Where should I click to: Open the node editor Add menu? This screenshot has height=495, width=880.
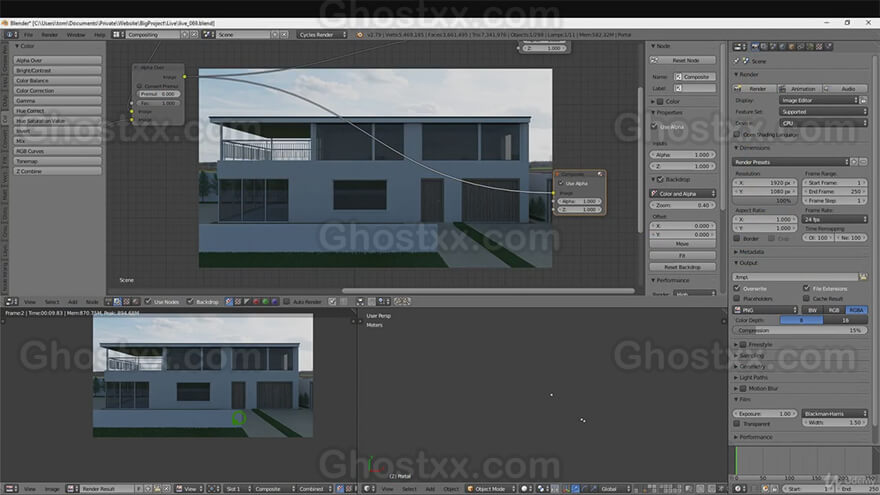(x=72, y=302)
